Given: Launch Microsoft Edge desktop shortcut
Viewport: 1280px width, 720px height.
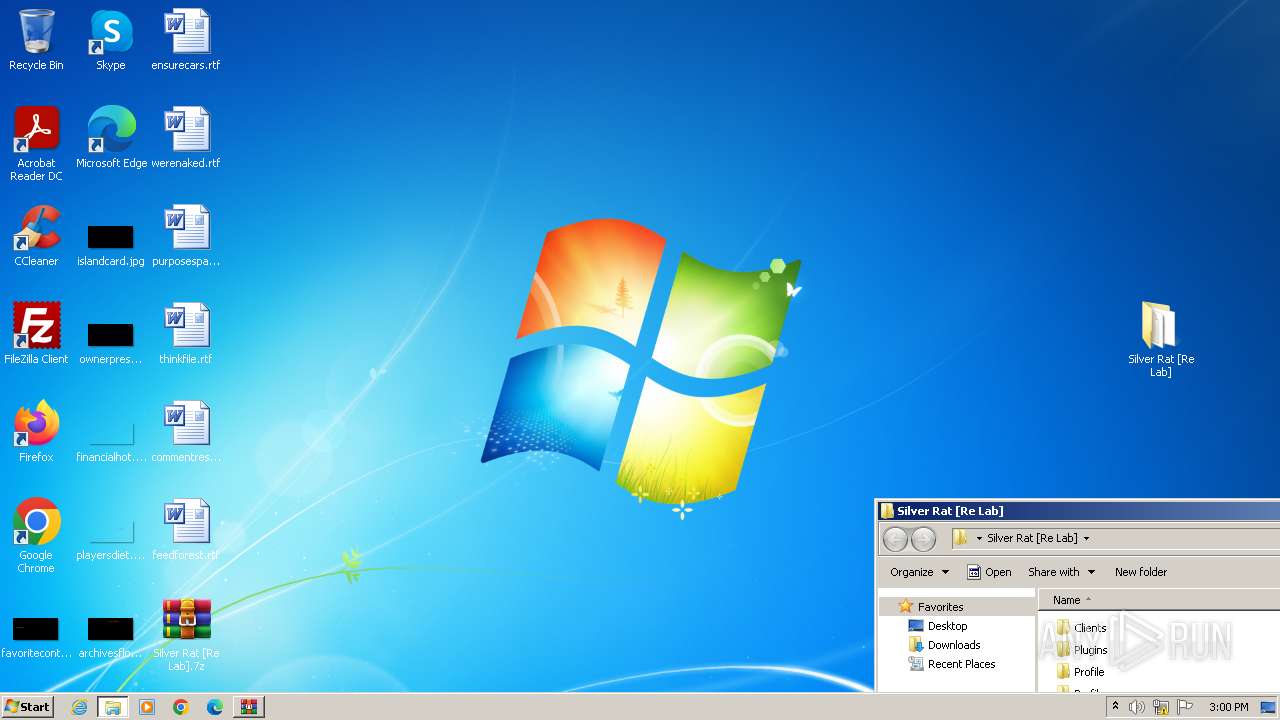Looking at the screenshot, I should (111, 138).
